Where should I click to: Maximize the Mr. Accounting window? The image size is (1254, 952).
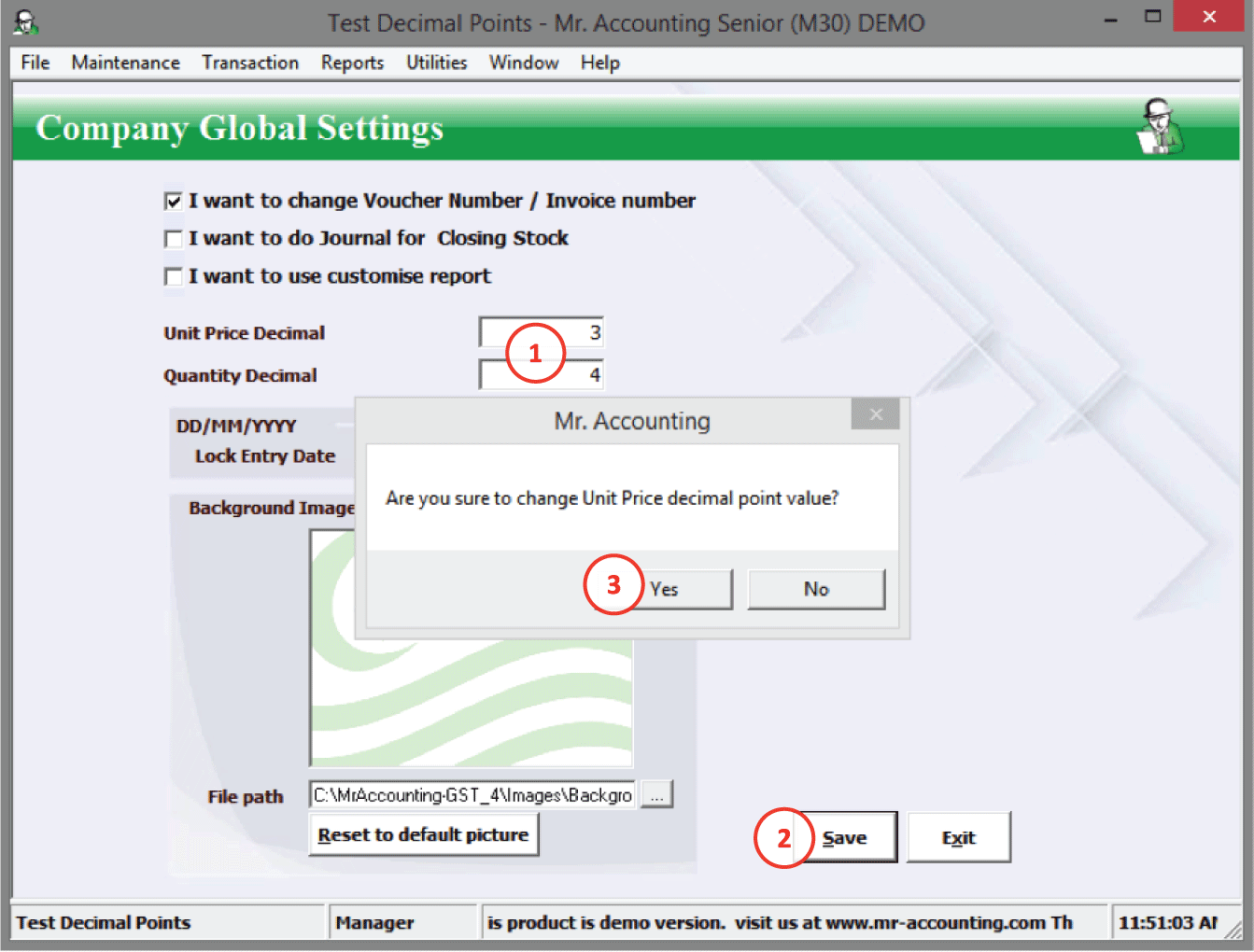coord(1153,17)
